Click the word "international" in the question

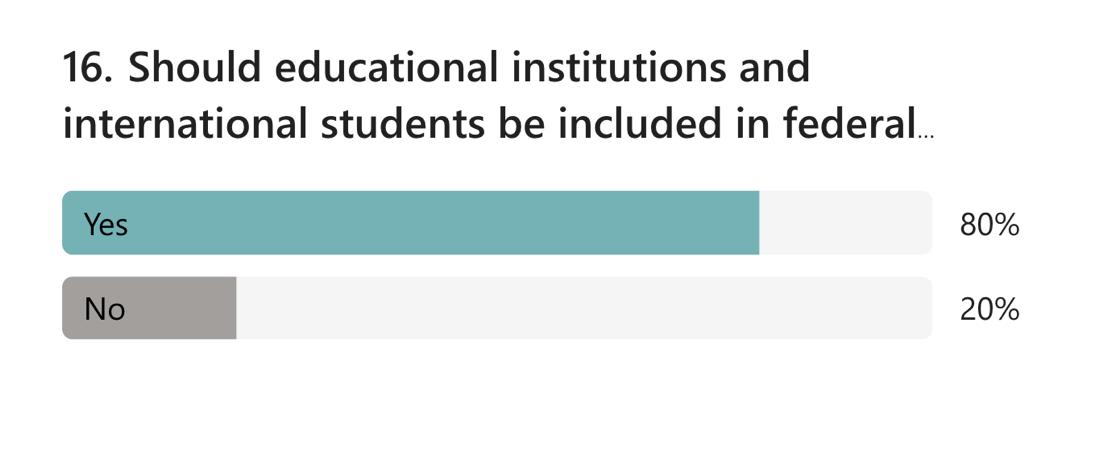coord(185,125)
